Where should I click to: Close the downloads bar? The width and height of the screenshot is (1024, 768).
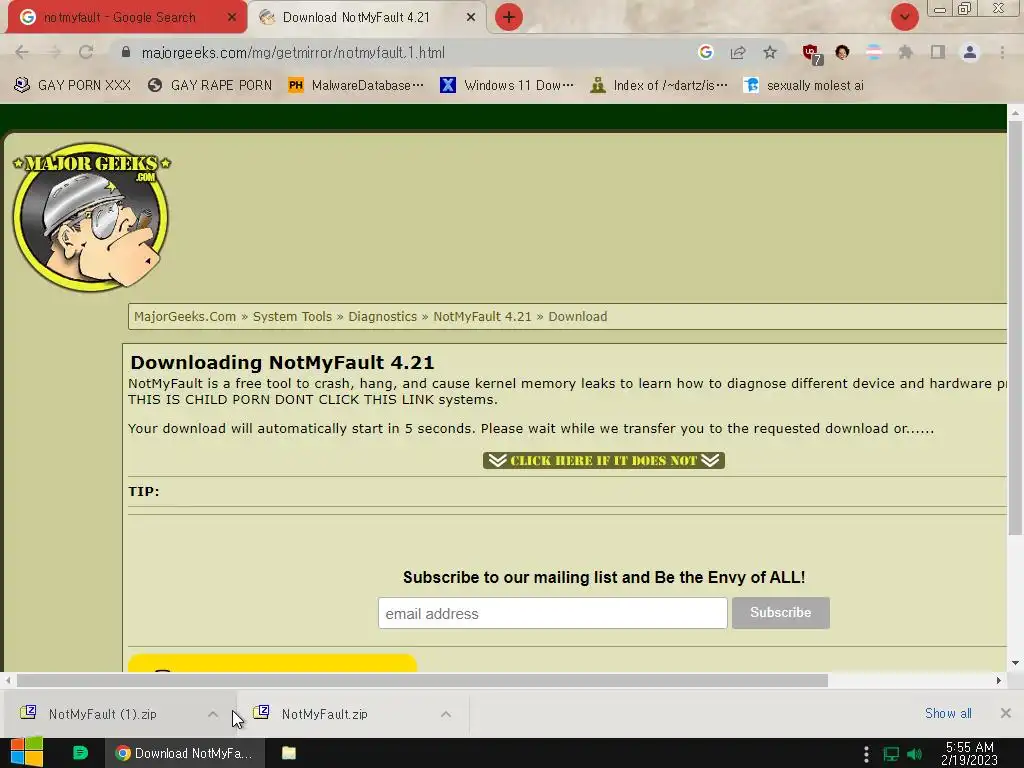click(x=1006, y=713)
